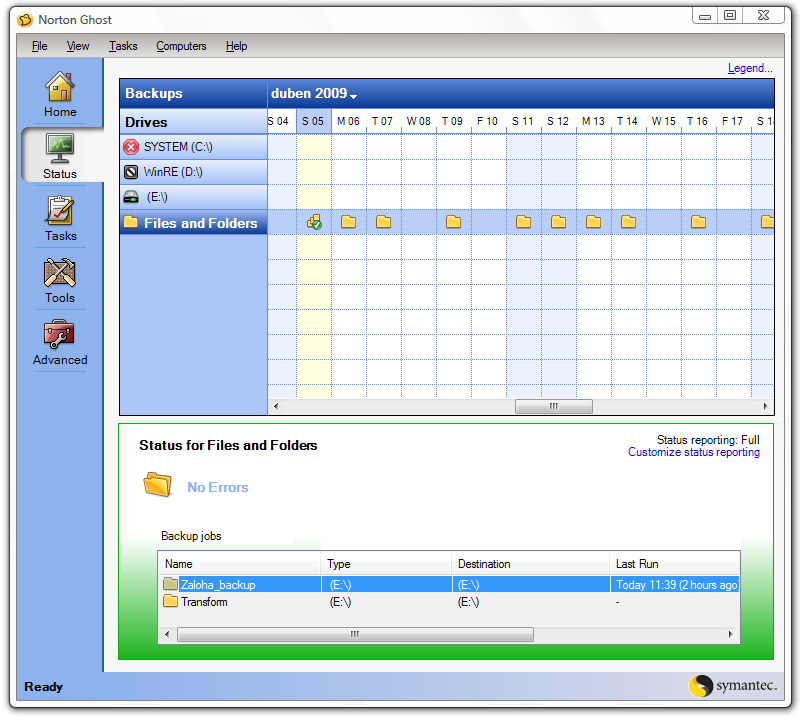Click Status reporting: Full text
800x716 pixels.
708,440
